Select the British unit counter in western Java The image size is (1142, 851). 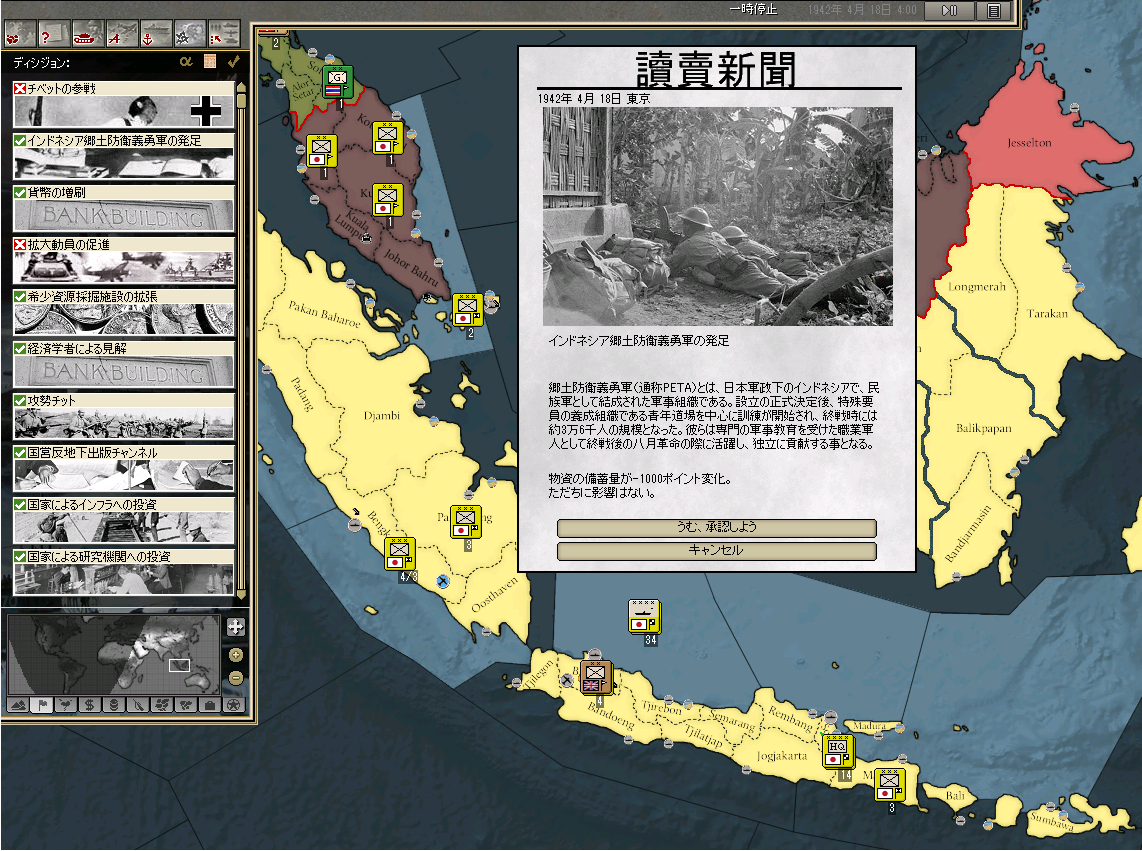pos(596,678)
